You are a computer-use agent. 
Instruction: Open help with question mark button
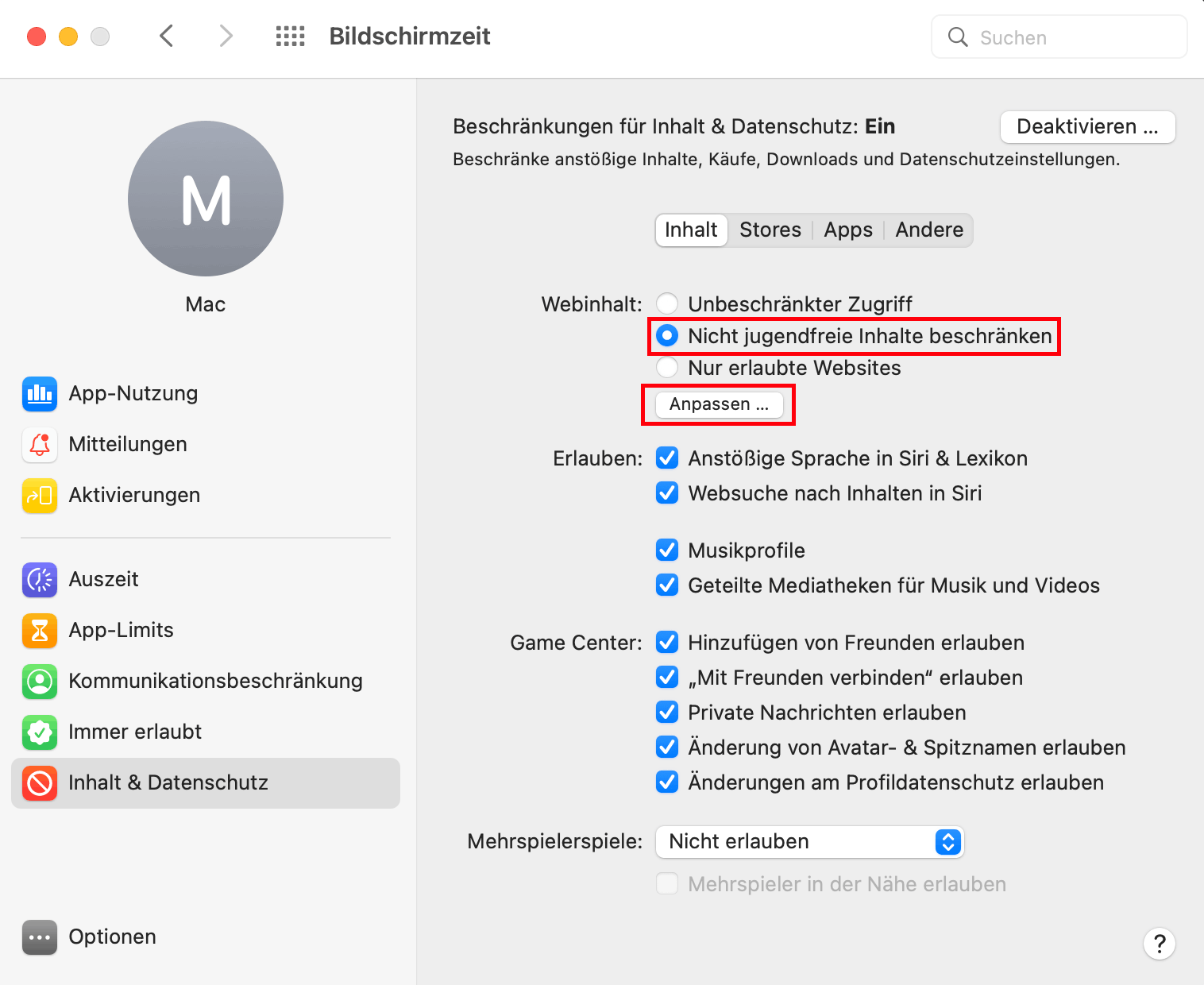pos(1160,944)
